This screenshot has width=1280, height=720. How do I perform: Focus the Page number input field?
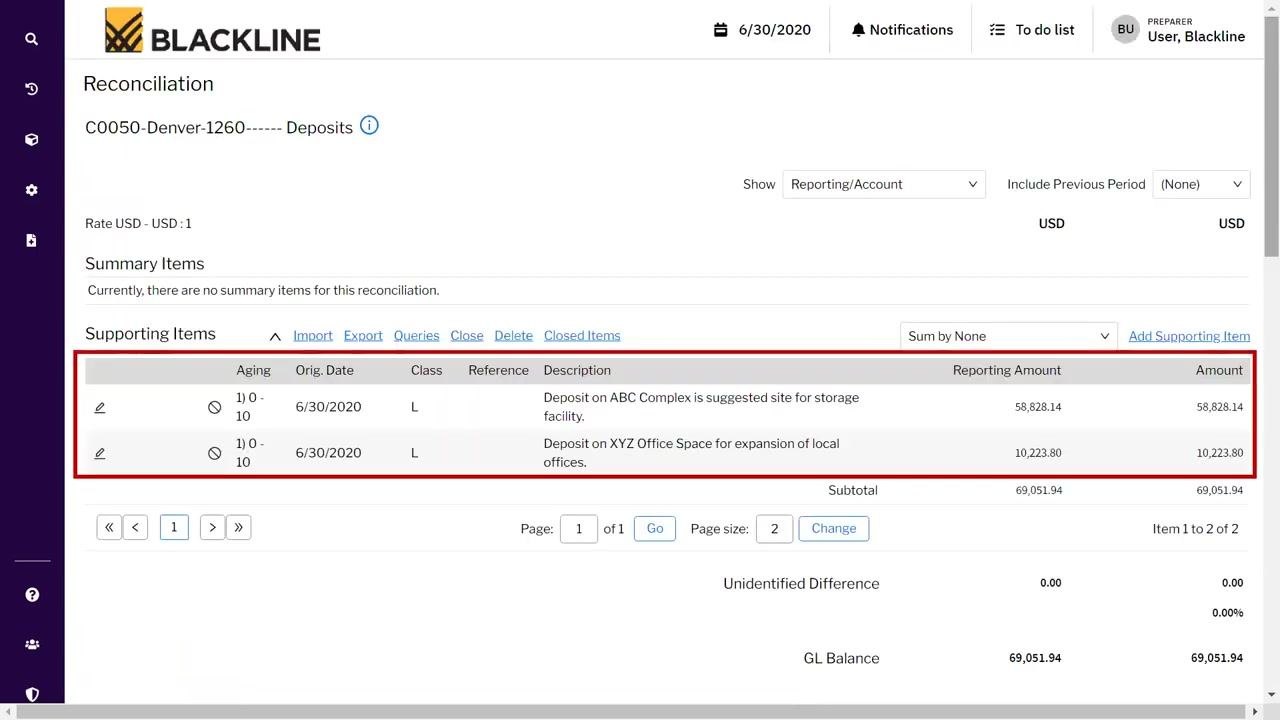[579, 529]
